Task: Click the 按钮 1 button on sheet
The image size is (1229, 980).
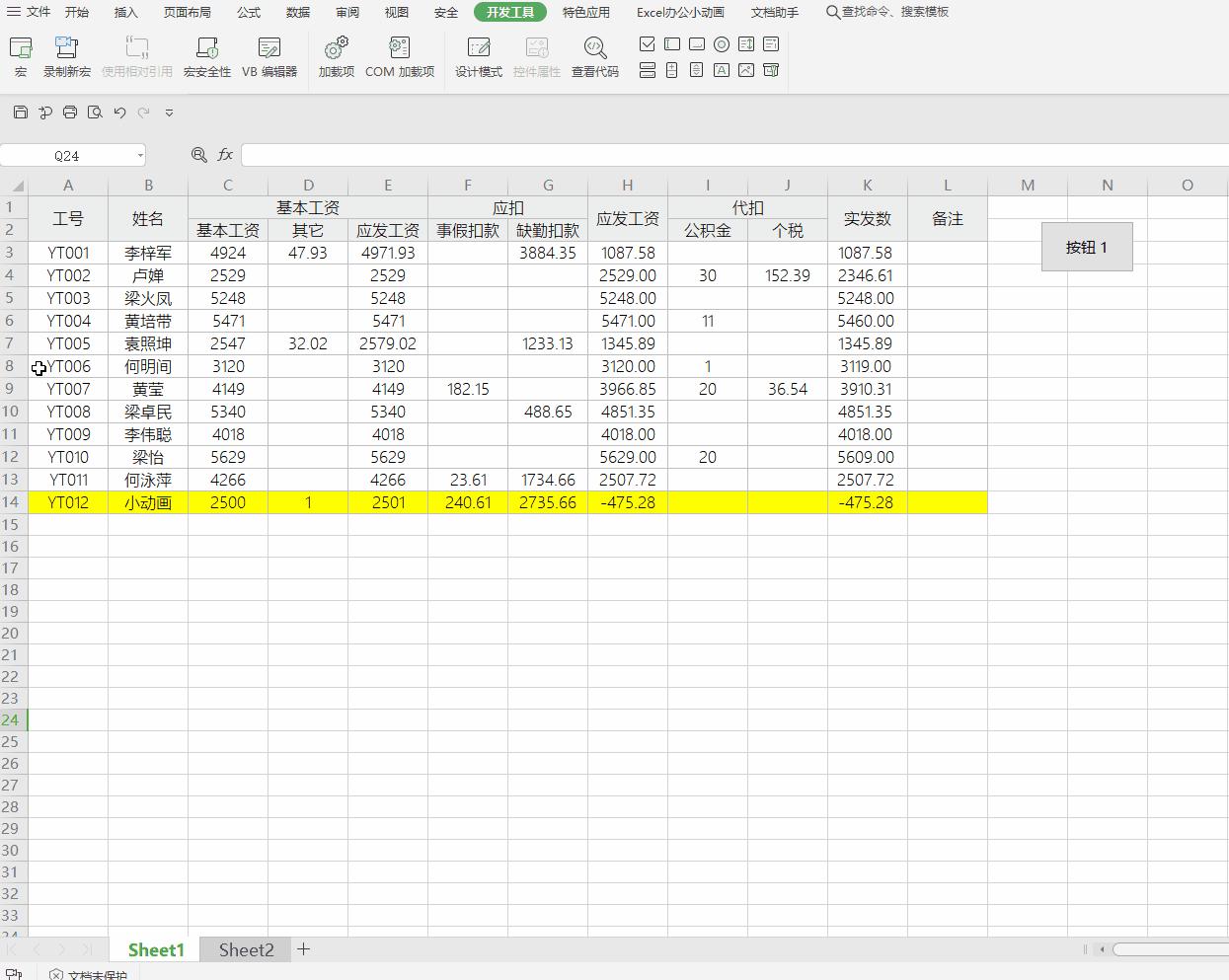Action: 1087,247
